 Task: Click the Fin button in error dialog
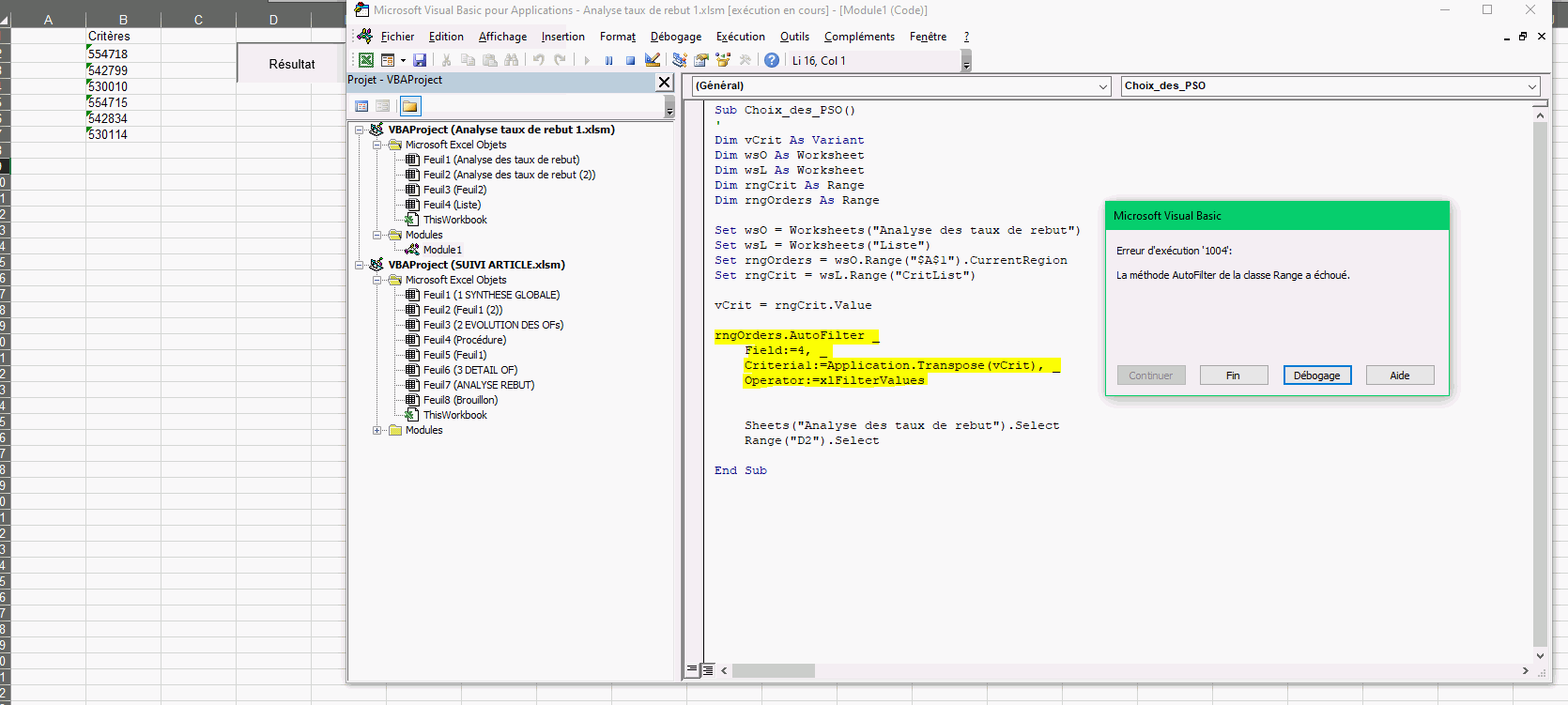point(1233,375)
